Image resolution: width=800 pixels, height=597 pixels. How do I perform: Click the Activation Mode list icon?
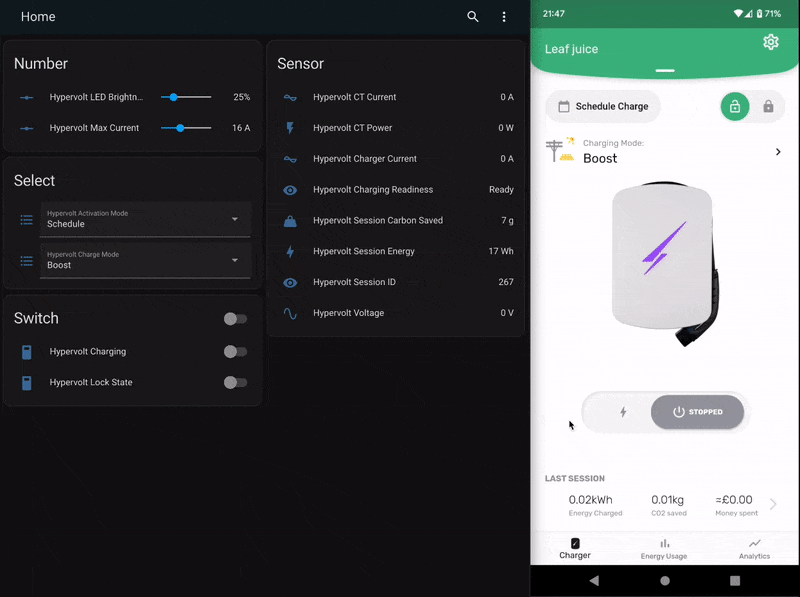[27, 220]
